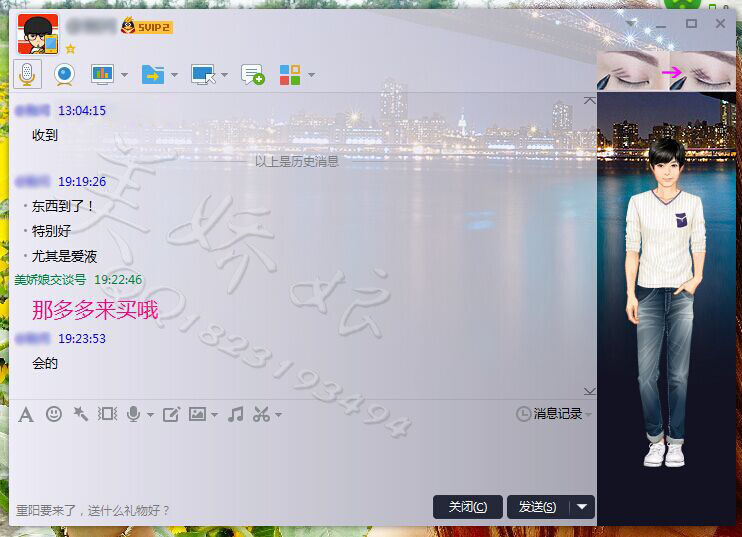Send a window shake nudge
The width and height of the screenshot is (742, 537).
81,414
